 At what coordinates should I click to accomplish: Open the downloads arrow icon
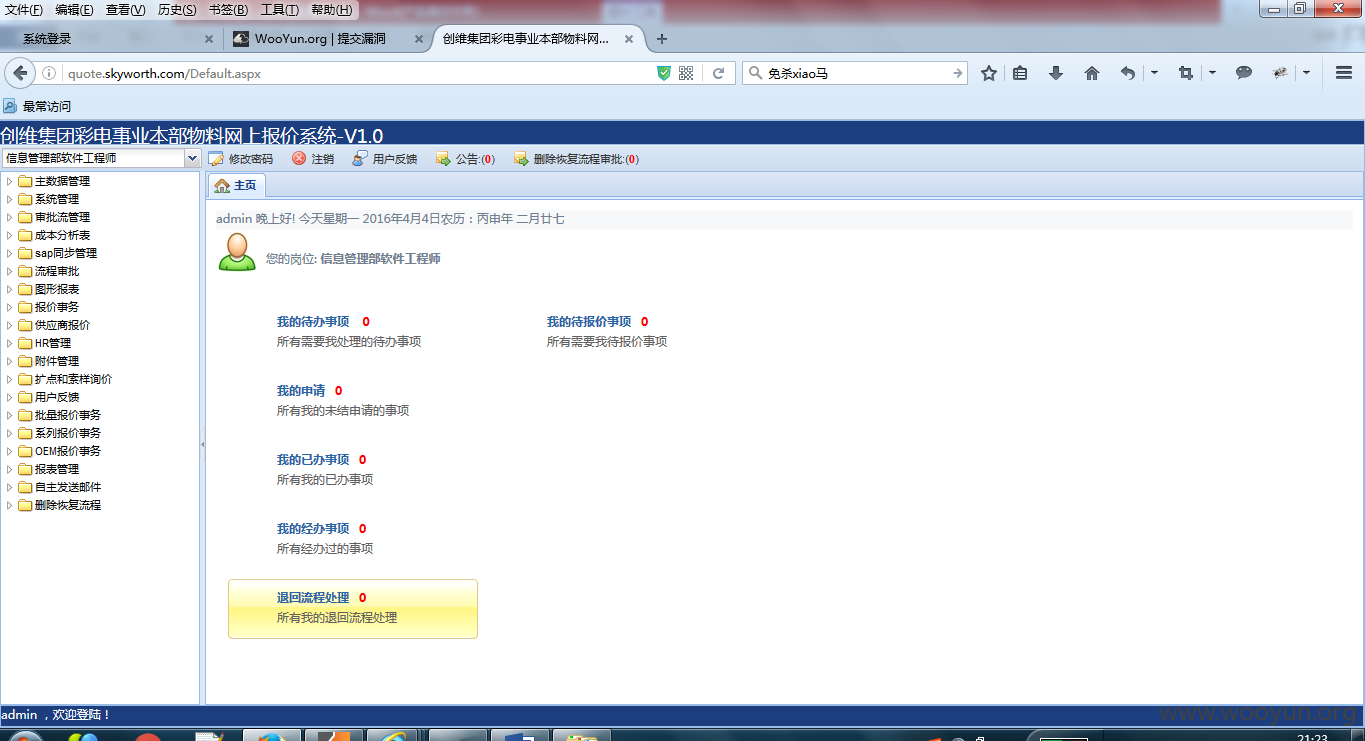[1056, 73]
